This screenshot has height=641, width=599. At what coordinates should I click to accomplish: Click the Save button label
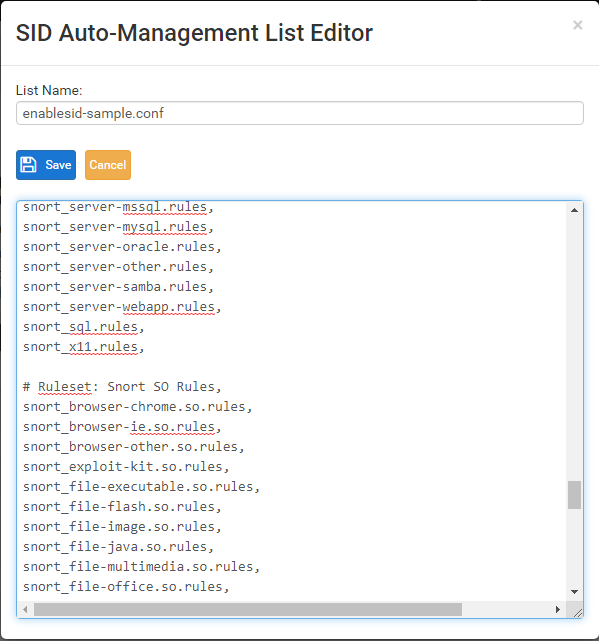click(x=58, y=165)
